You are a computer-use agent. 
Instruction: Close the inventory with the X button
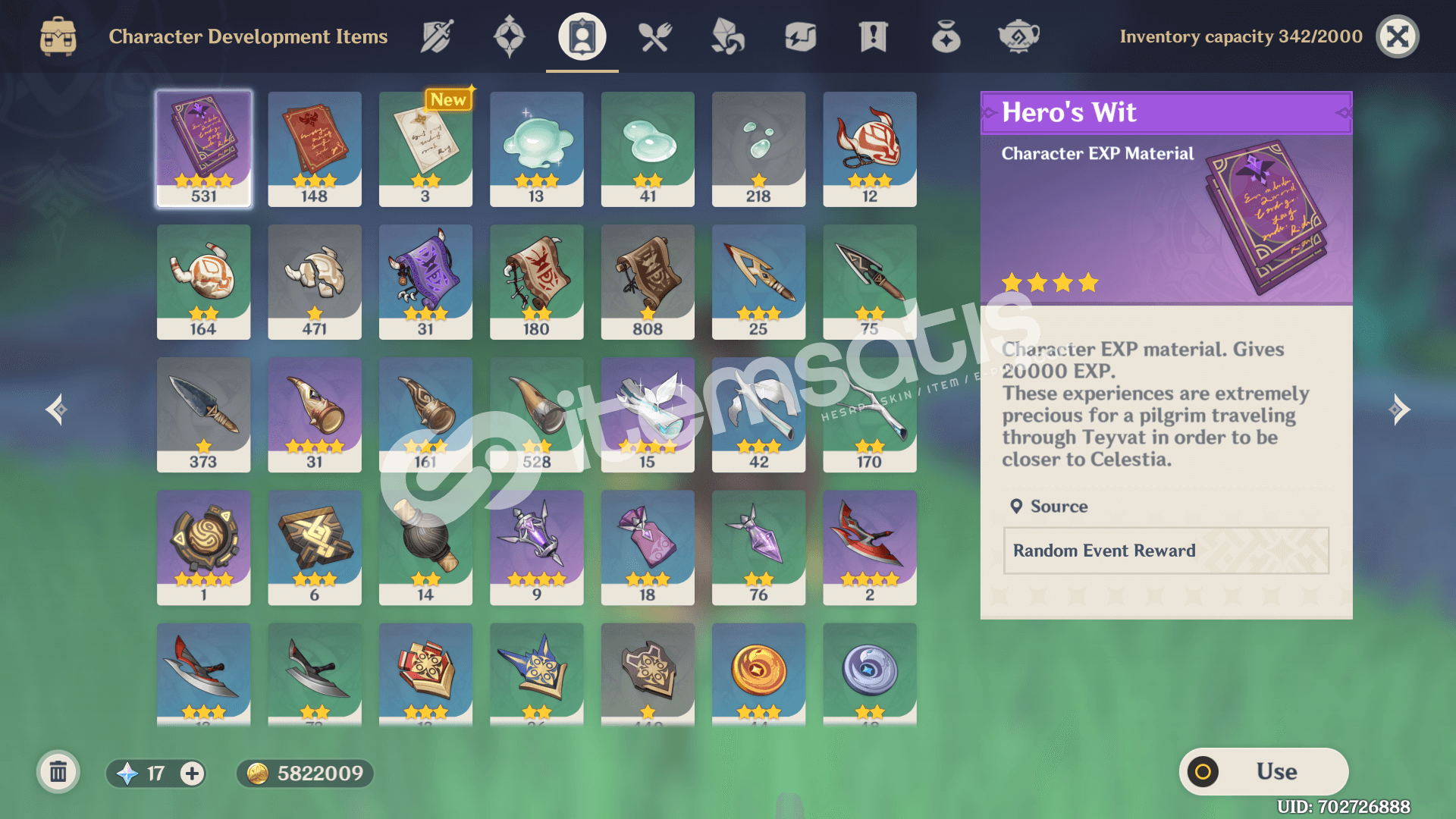pos(1397,36)
